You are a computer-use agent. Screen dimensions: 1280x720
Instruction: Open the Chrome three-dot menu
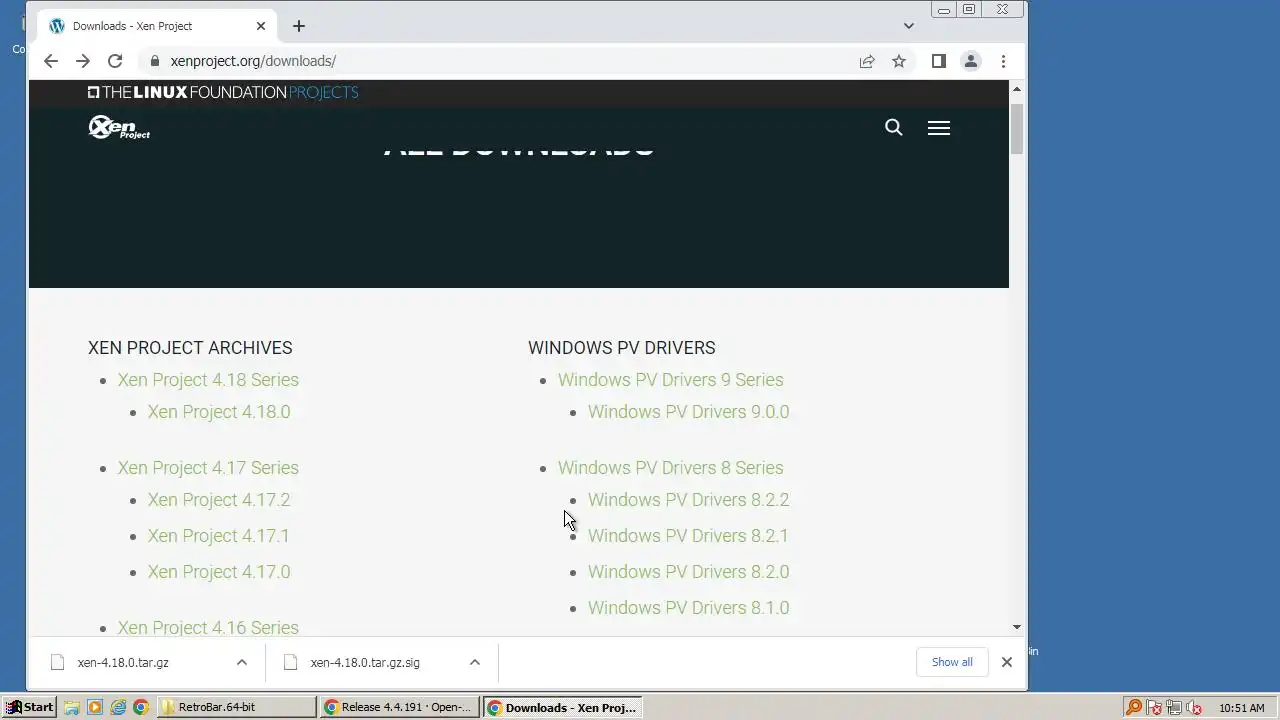click(x=1003, y=61)
